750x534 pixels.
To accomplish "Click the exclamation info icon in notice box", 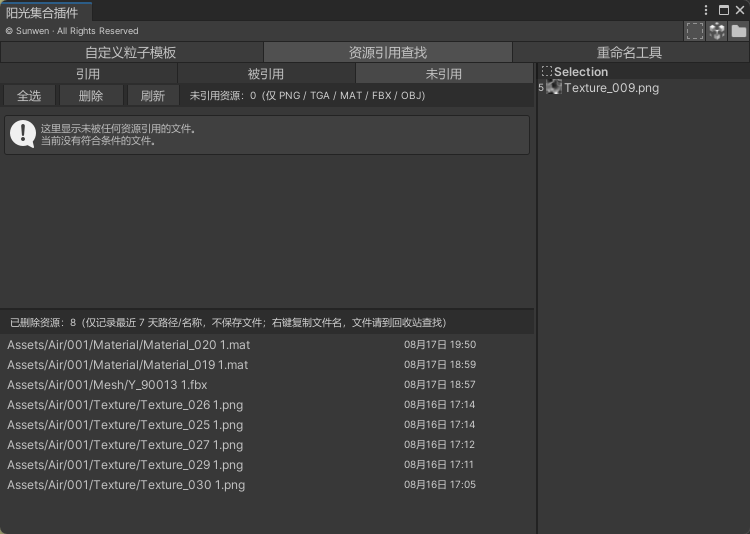I will tap(22, 134).
